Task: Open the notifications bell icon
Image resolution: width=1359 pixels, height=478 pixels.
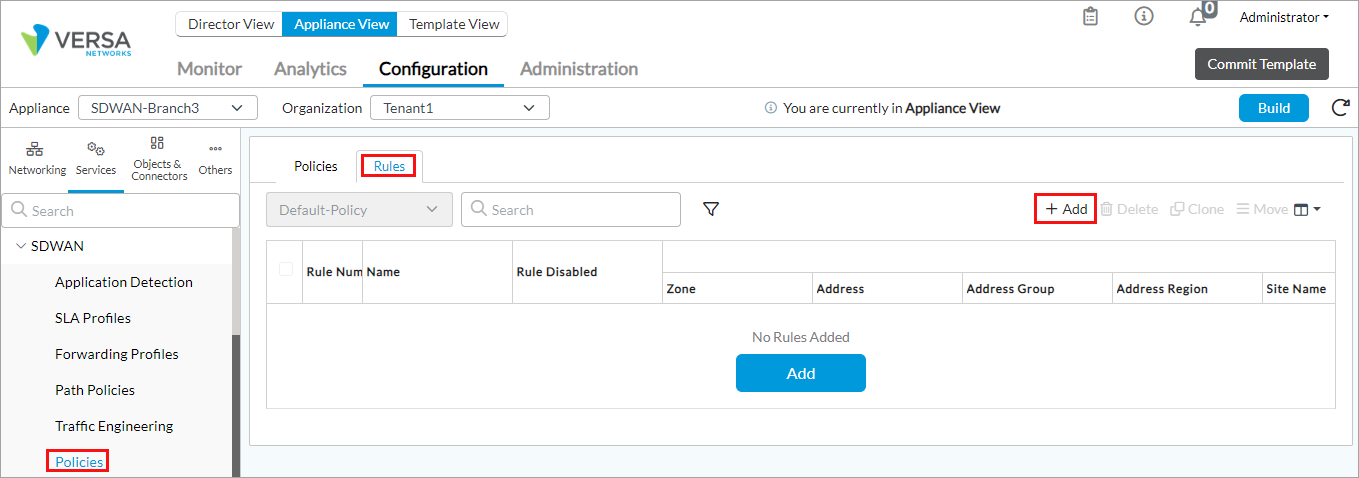Action: click(x=1197, y=17)
